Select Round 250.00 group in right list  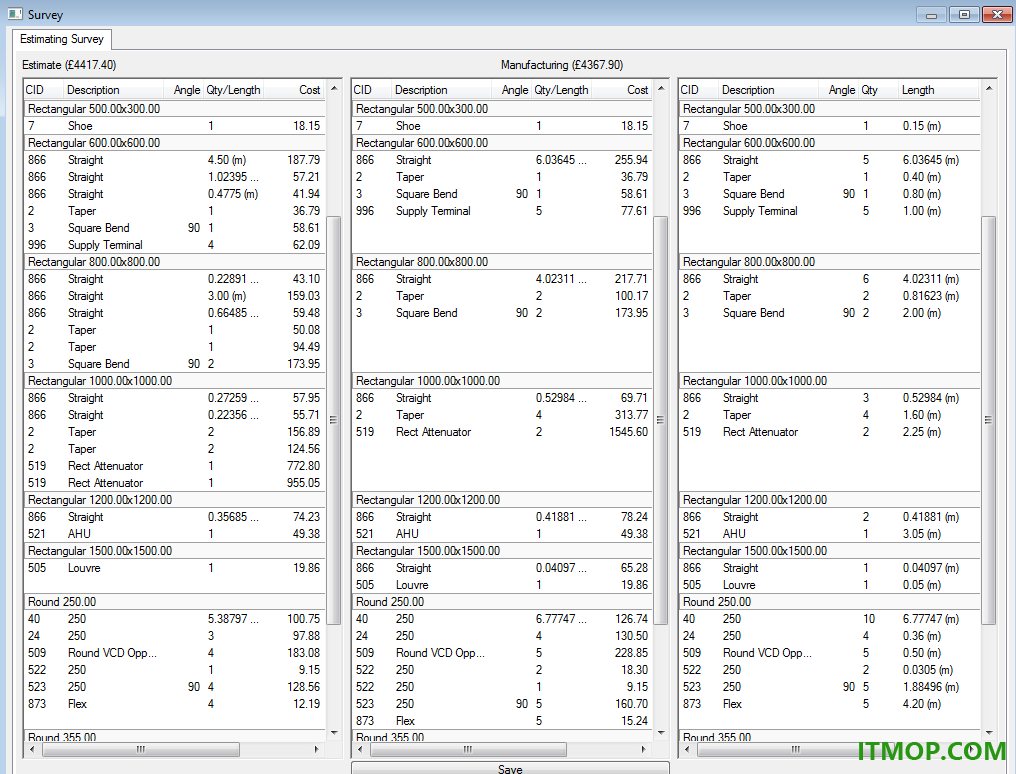click(829, 602)
